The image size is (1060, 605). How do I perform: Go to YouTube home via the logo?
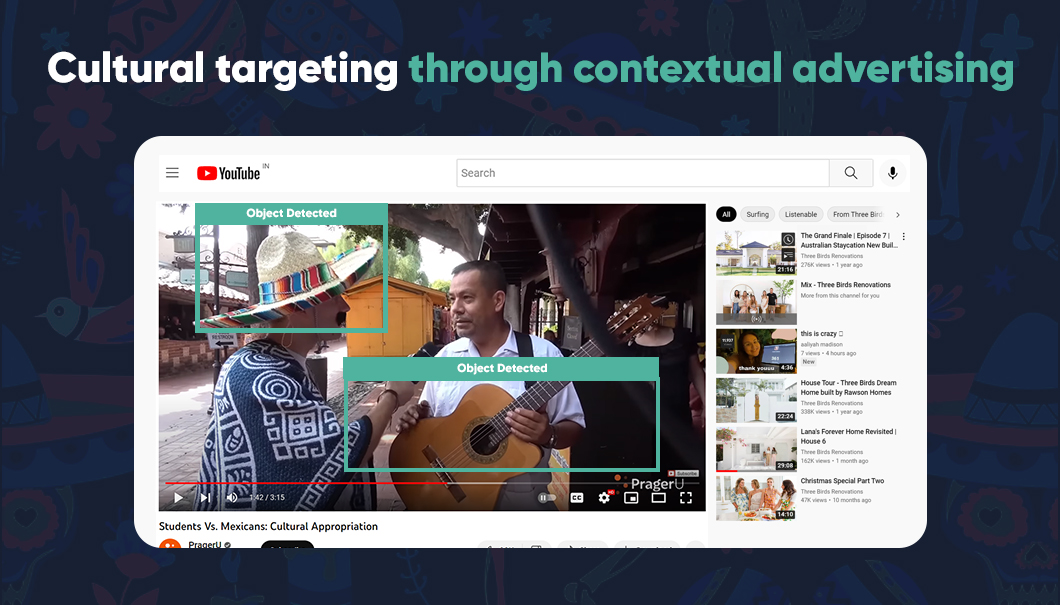(x=228, y=174)
